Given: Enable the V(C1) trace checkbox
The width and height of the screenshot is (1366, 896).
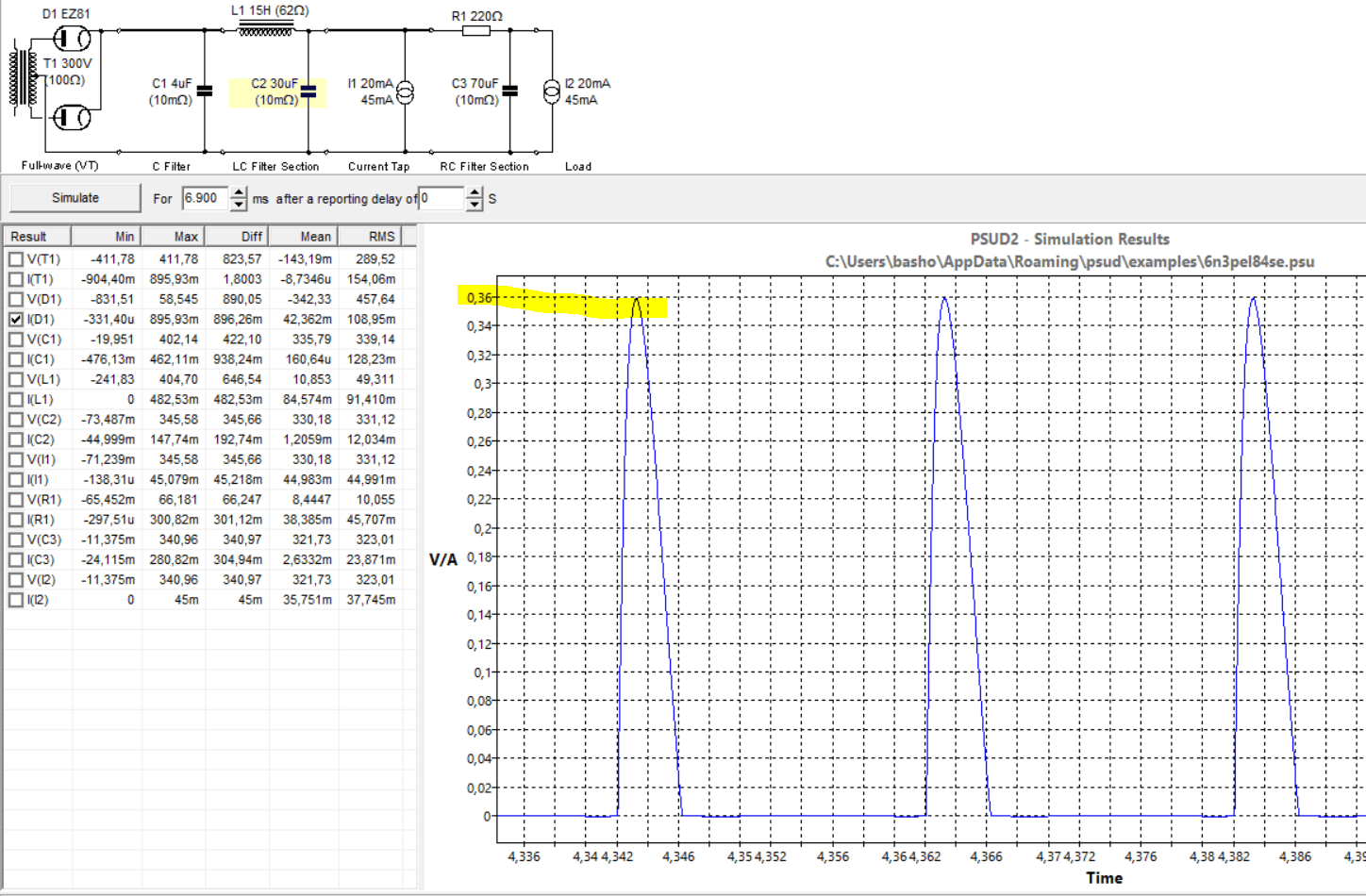Looking at the screenshot, I should (16, 340).
